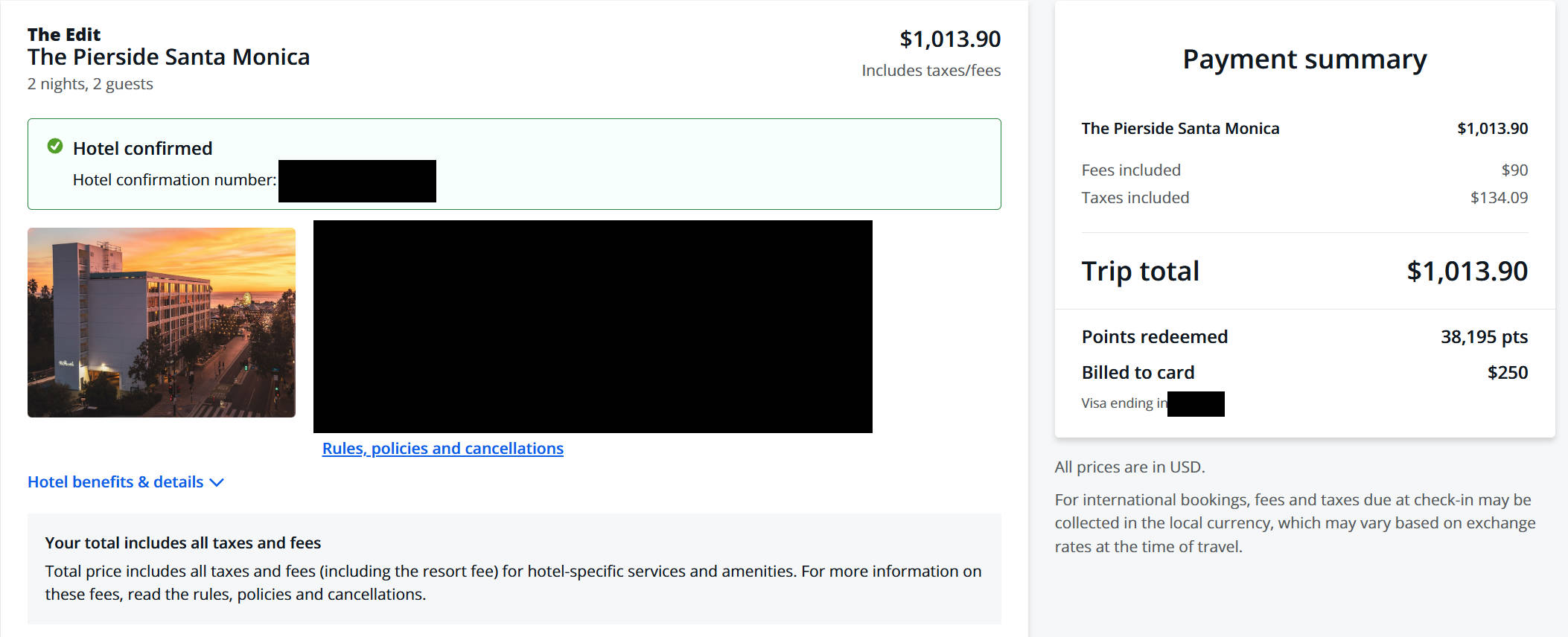This screenshot has height=637, width=1568.
Task: Click the Points redeemed label
Action: point(1154,337)
